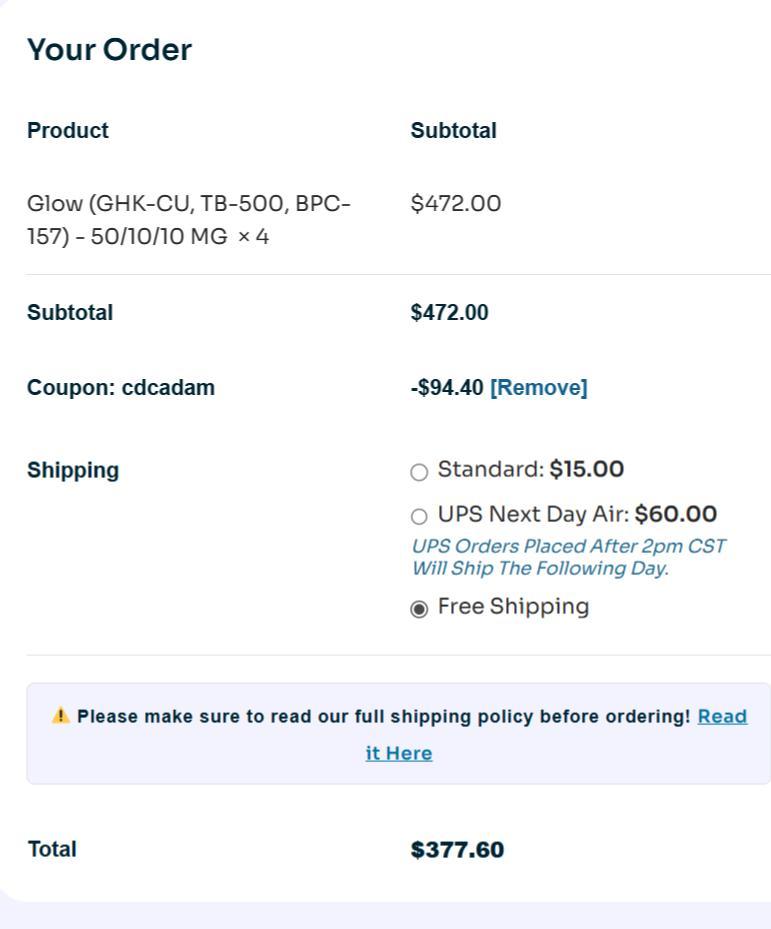Click the Product column header
771x929 pixels.
67,131
